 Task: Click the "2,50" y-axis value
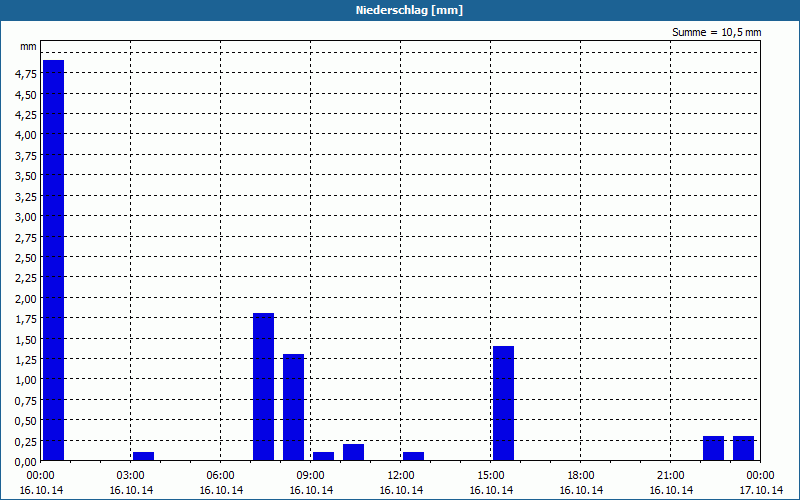[x=26, y=258]
